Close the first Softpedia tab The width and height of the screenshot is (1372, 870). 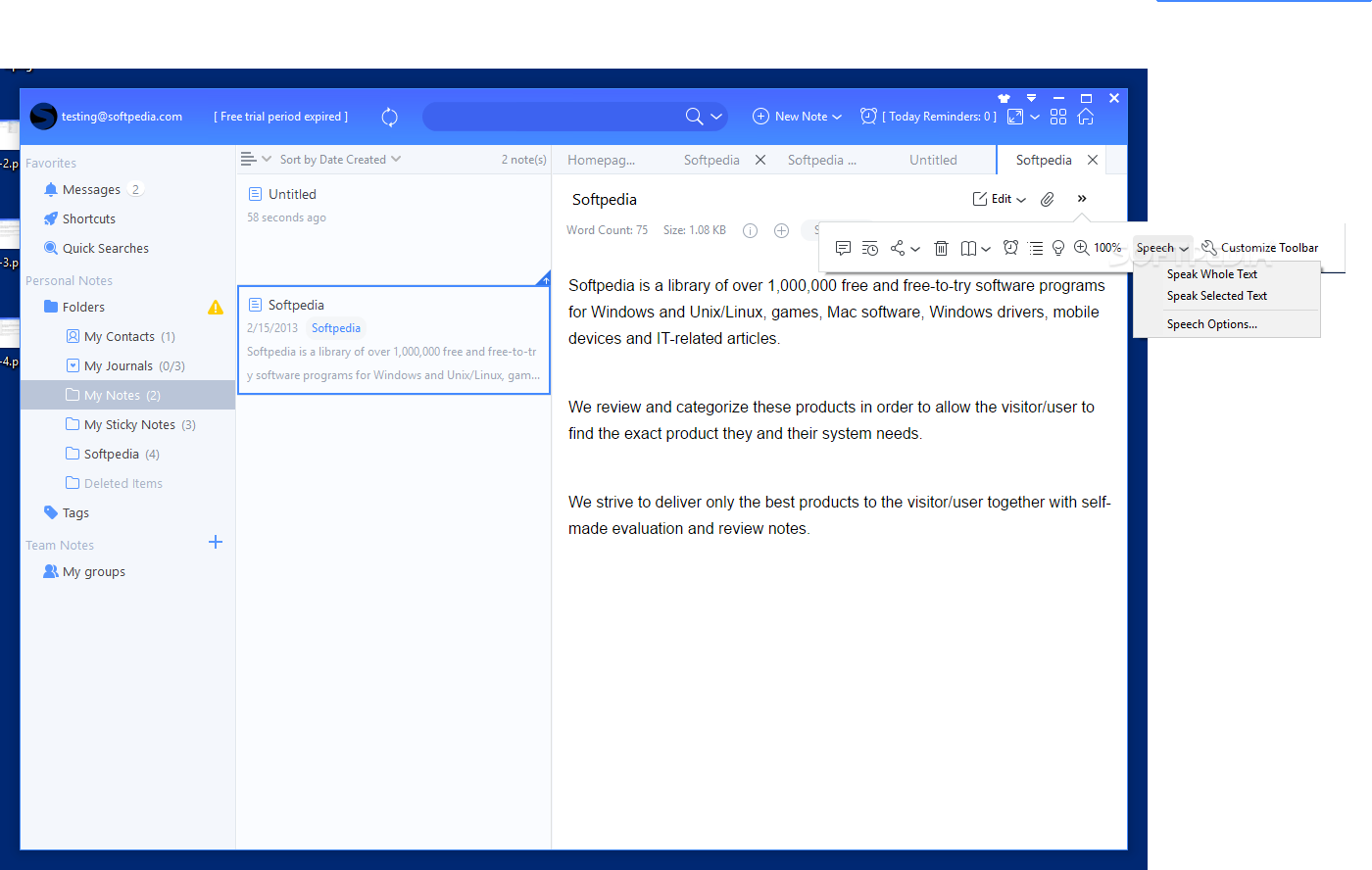coord(760,160)
